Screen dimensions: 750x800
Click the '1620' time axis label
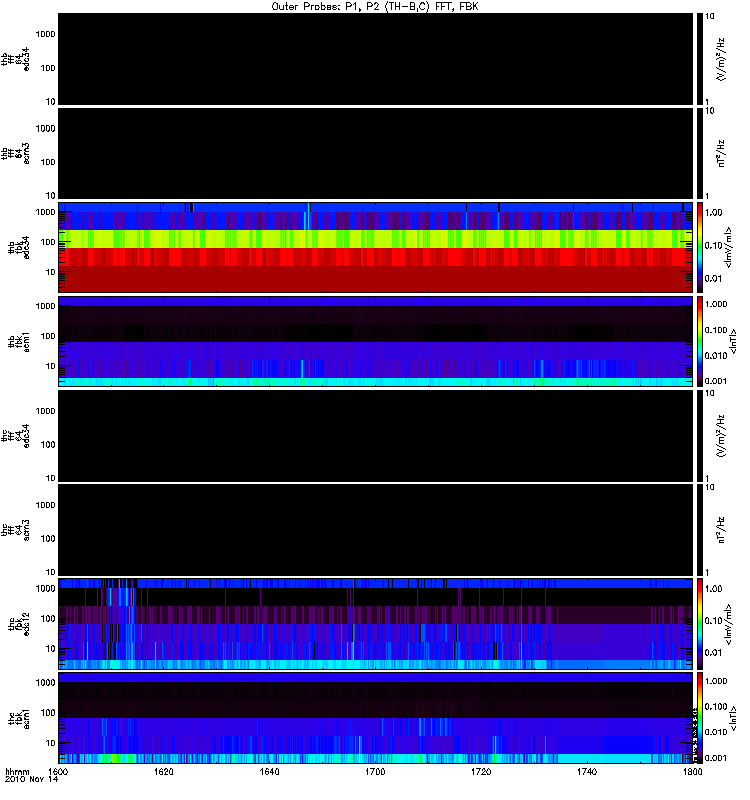click(x=164, y=771)
